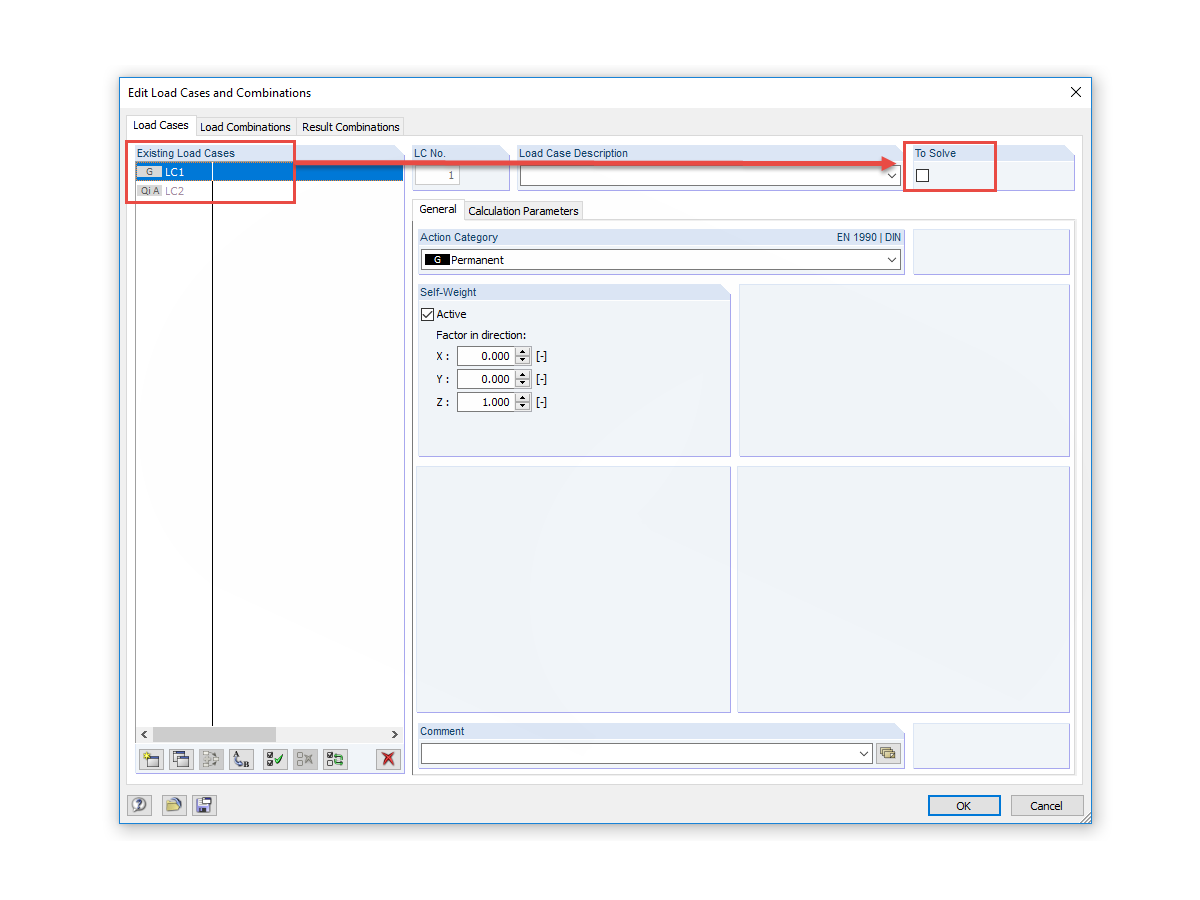Viewport: 1200px width, 900px height.
Task: Increase the X direction factor
Action: (523, 352)
